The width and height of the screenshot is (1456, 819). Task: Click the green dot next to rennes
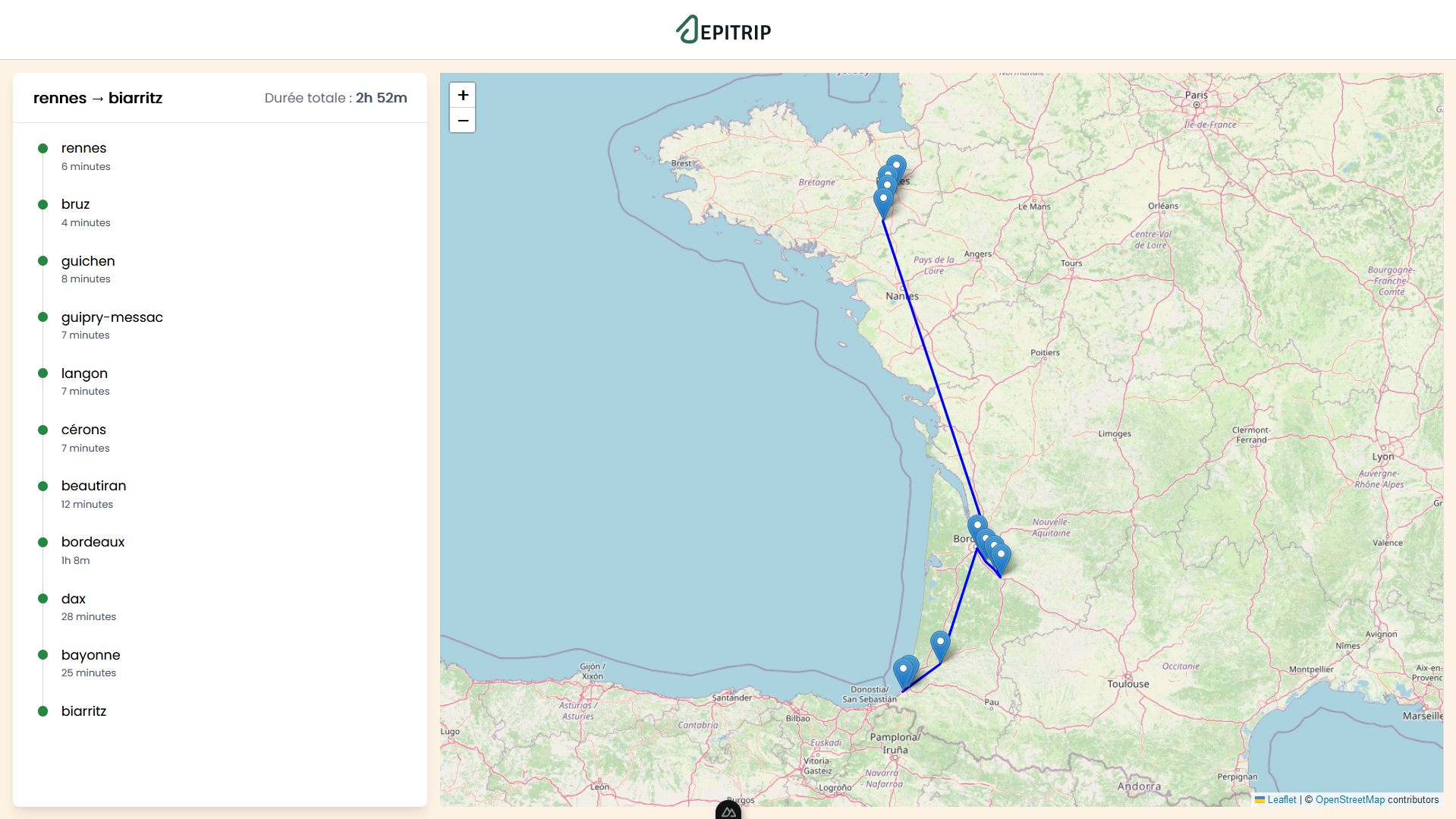42,149
